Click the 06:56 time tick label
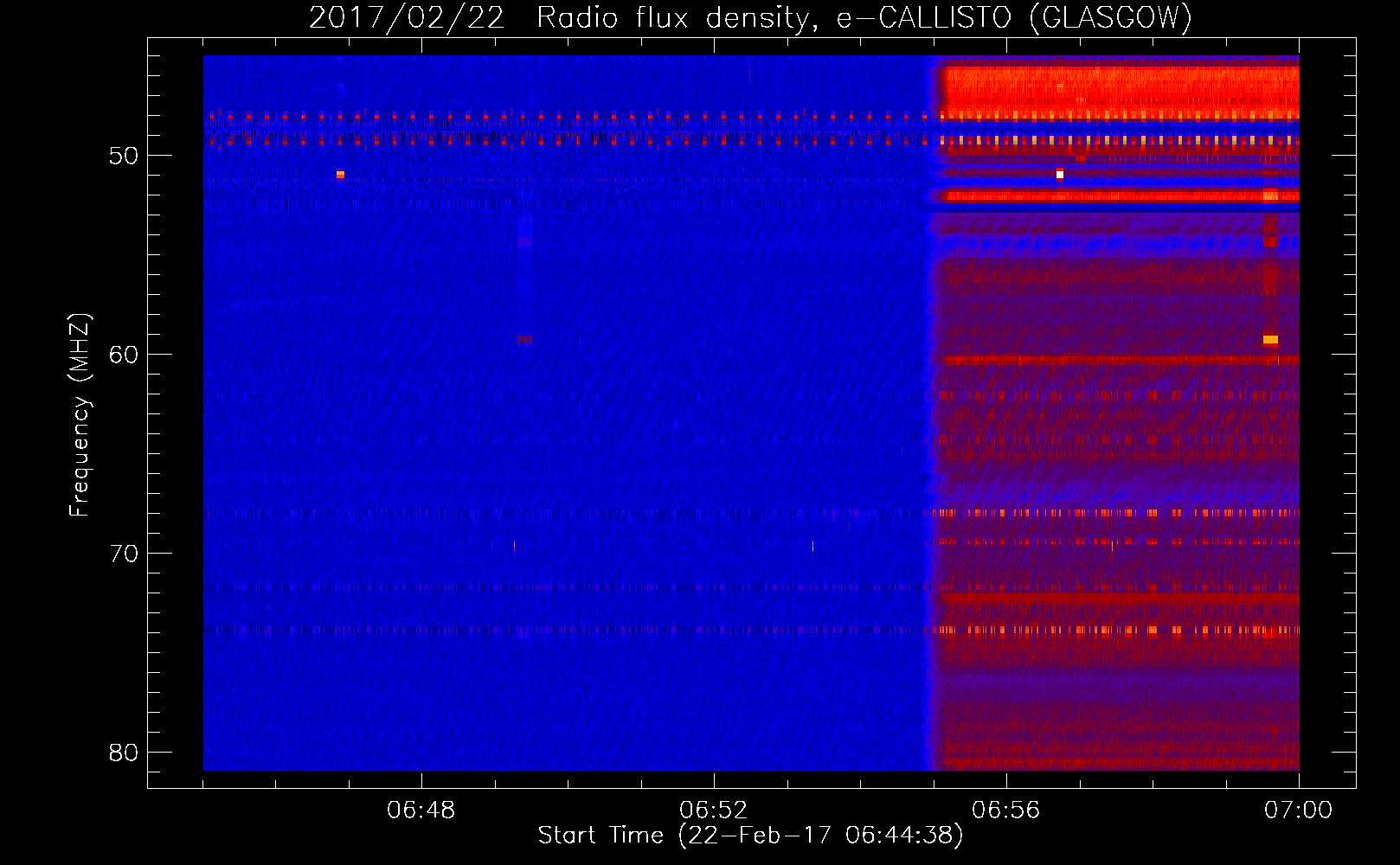Screen dimensions: 1400x865 pyautogui.click(x=1006, y=811)
